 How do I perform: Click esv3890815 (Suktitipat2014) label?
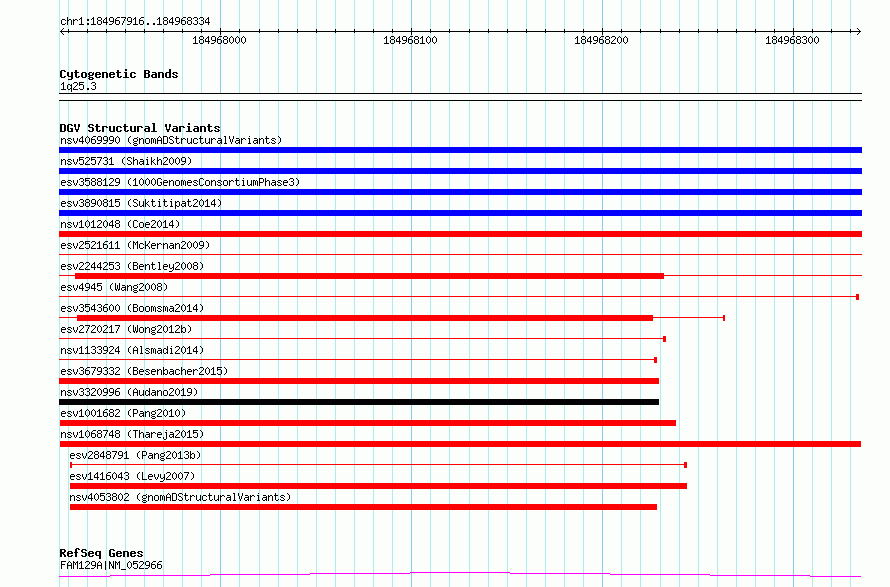141,203
